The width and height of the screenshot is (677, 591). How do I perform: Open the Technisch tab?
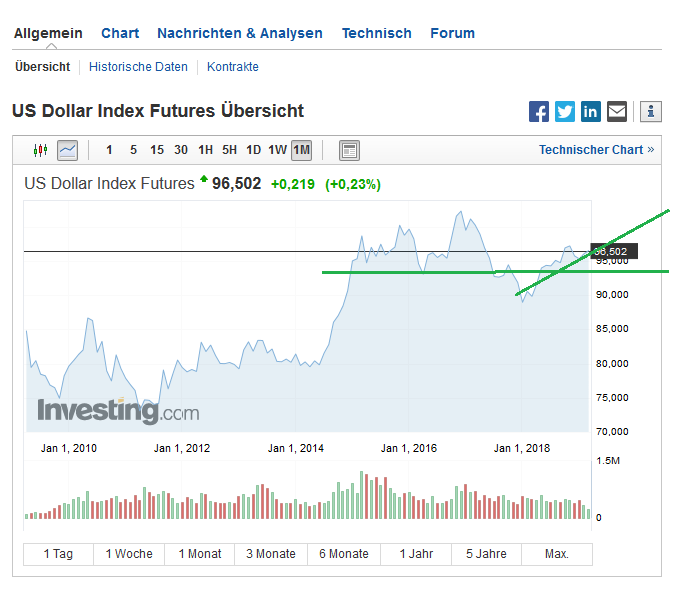377,33
